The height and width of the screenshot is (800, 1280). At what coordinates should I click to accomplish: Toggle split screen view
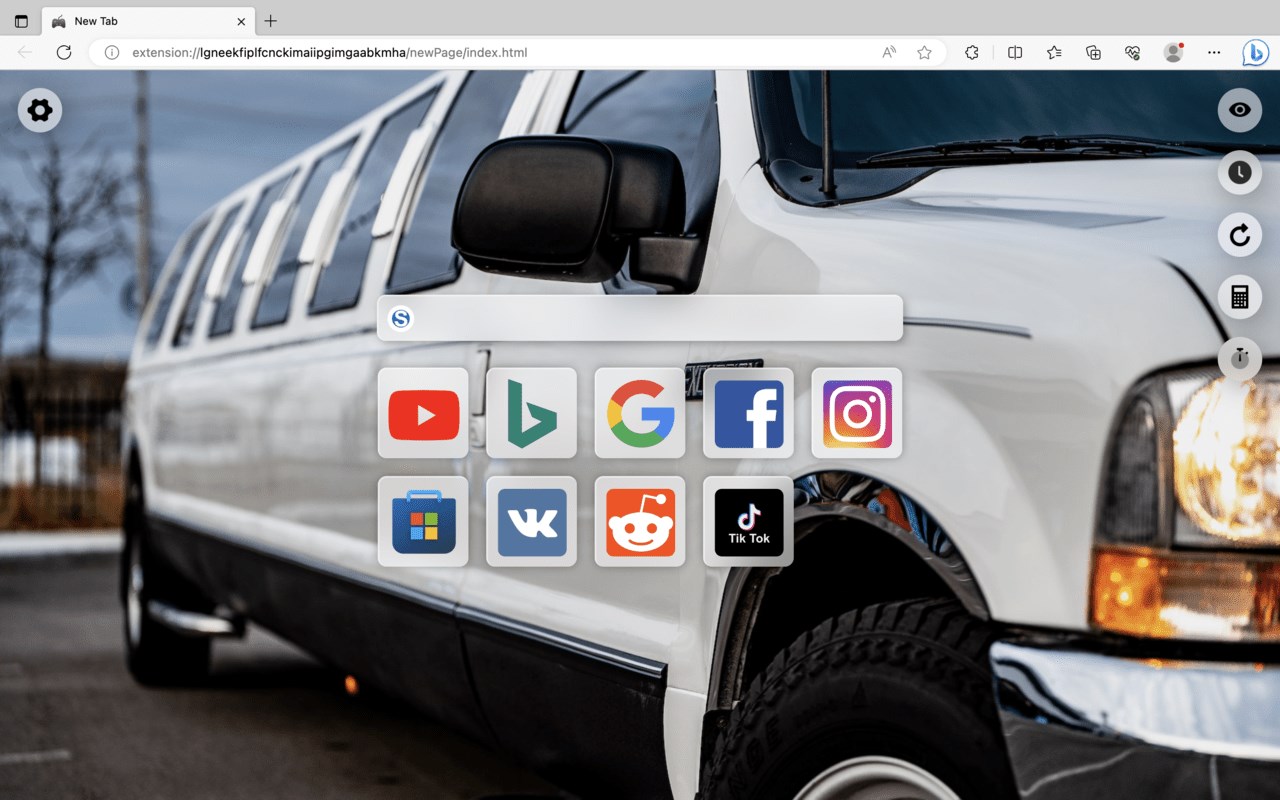click(1015, 52)
